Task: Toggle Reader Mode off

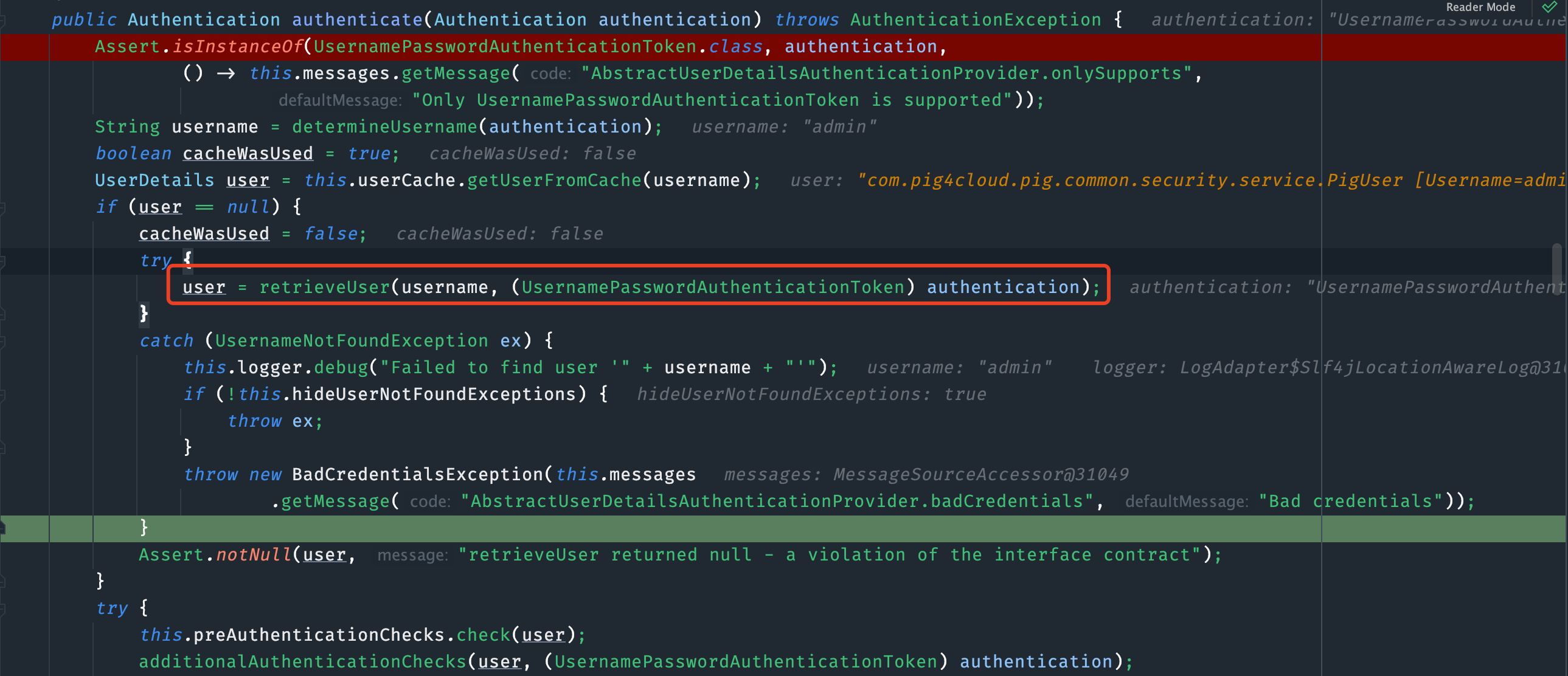Action: pyautogui.click(x=1480, y=7)
